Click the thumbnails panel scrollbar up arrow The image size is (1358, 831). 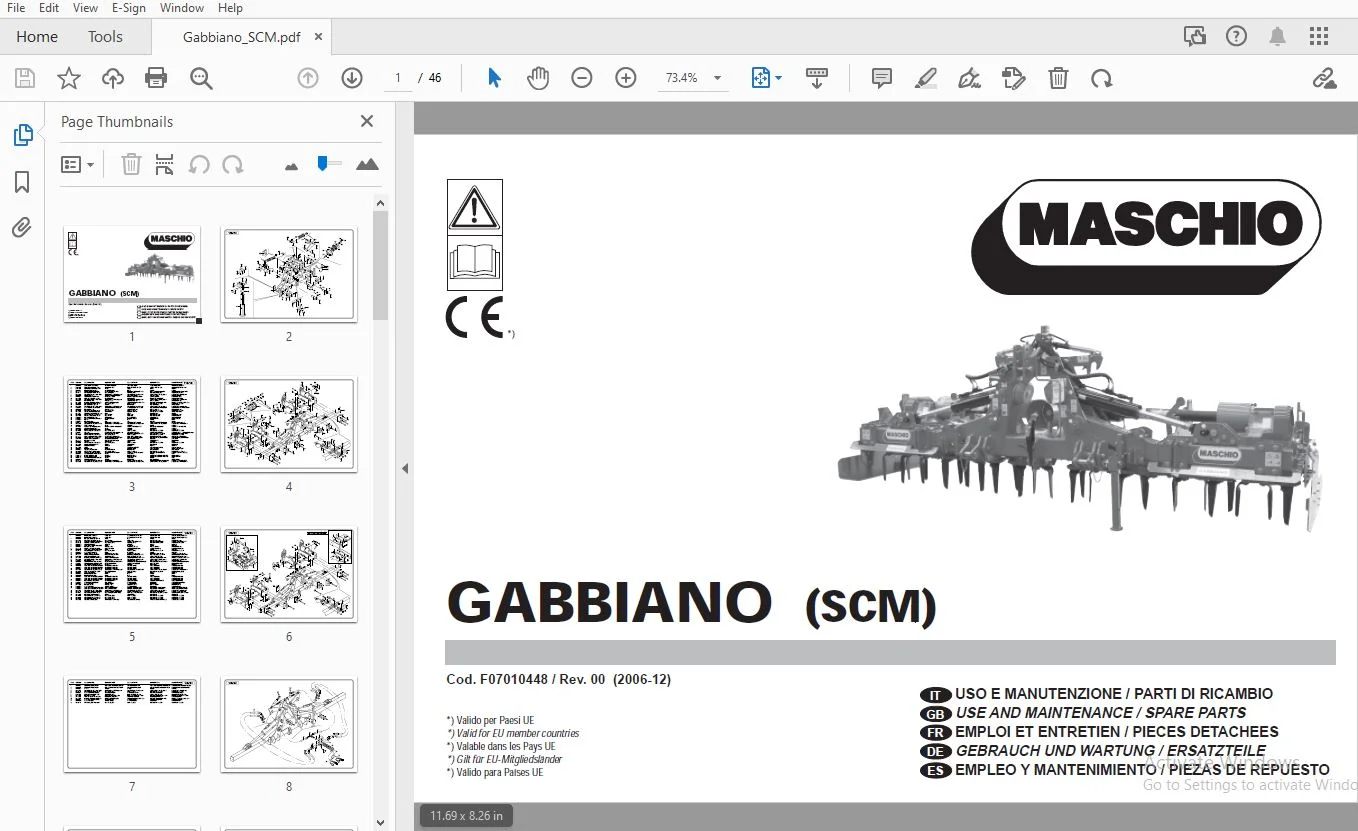pos(380,203)
